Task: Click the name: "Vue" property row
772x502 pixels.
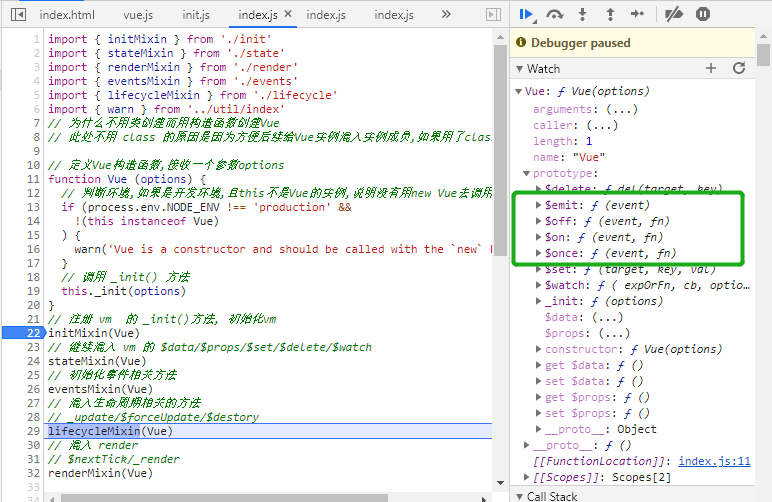Action: pos(569,157)
